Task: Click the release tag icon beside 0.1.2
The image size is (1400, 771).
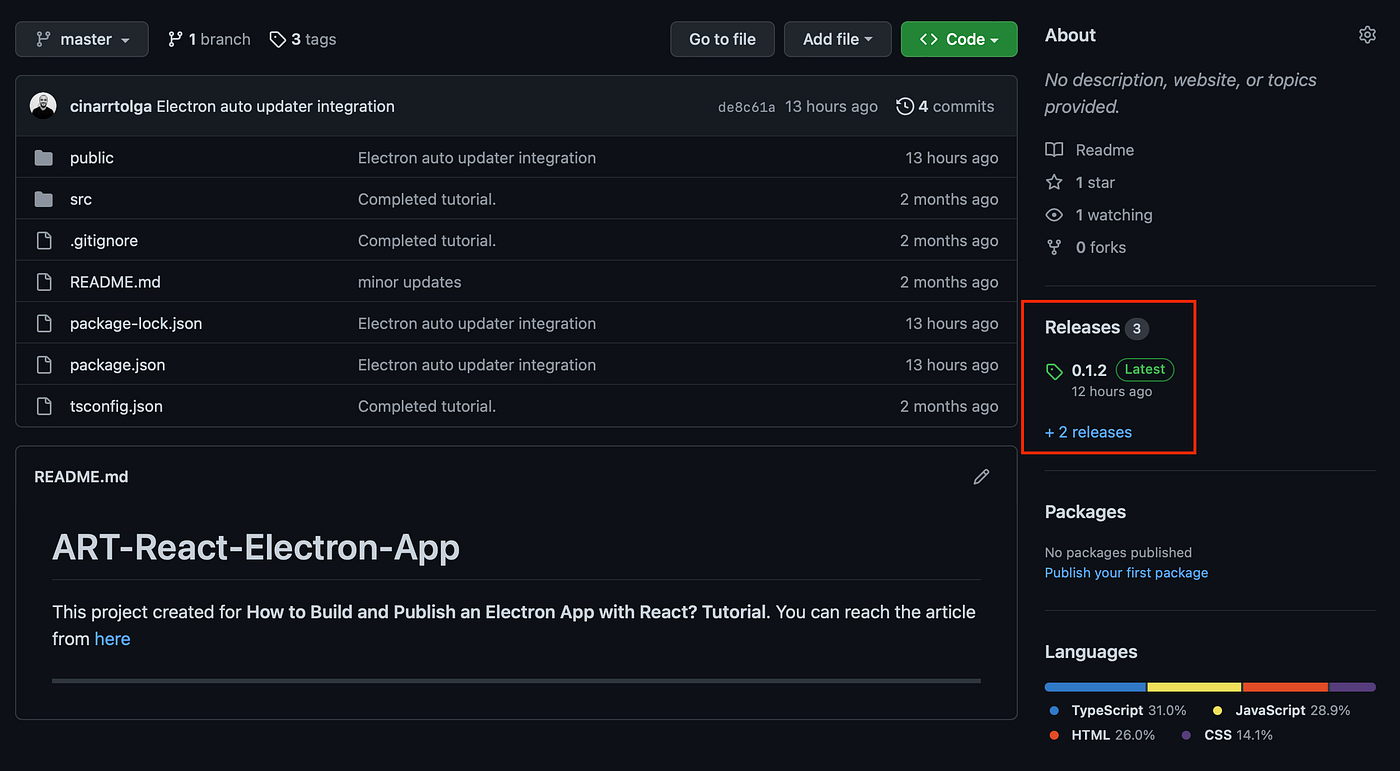Action: tap(1054, 371)
